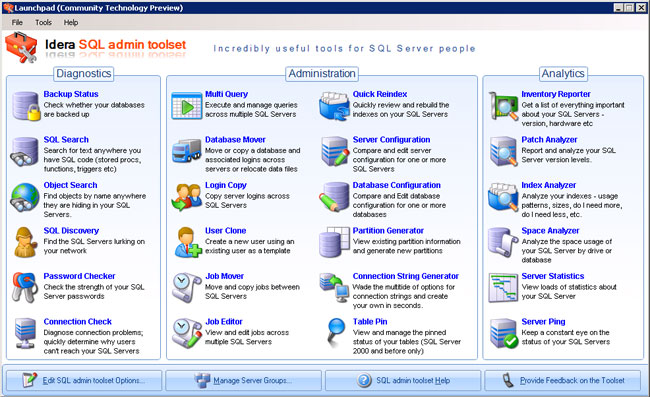The height and width of the screenshot is (397, 650).
Task: Click Edit SQL admin toolset Options button
Action: (x=84, y=380)
